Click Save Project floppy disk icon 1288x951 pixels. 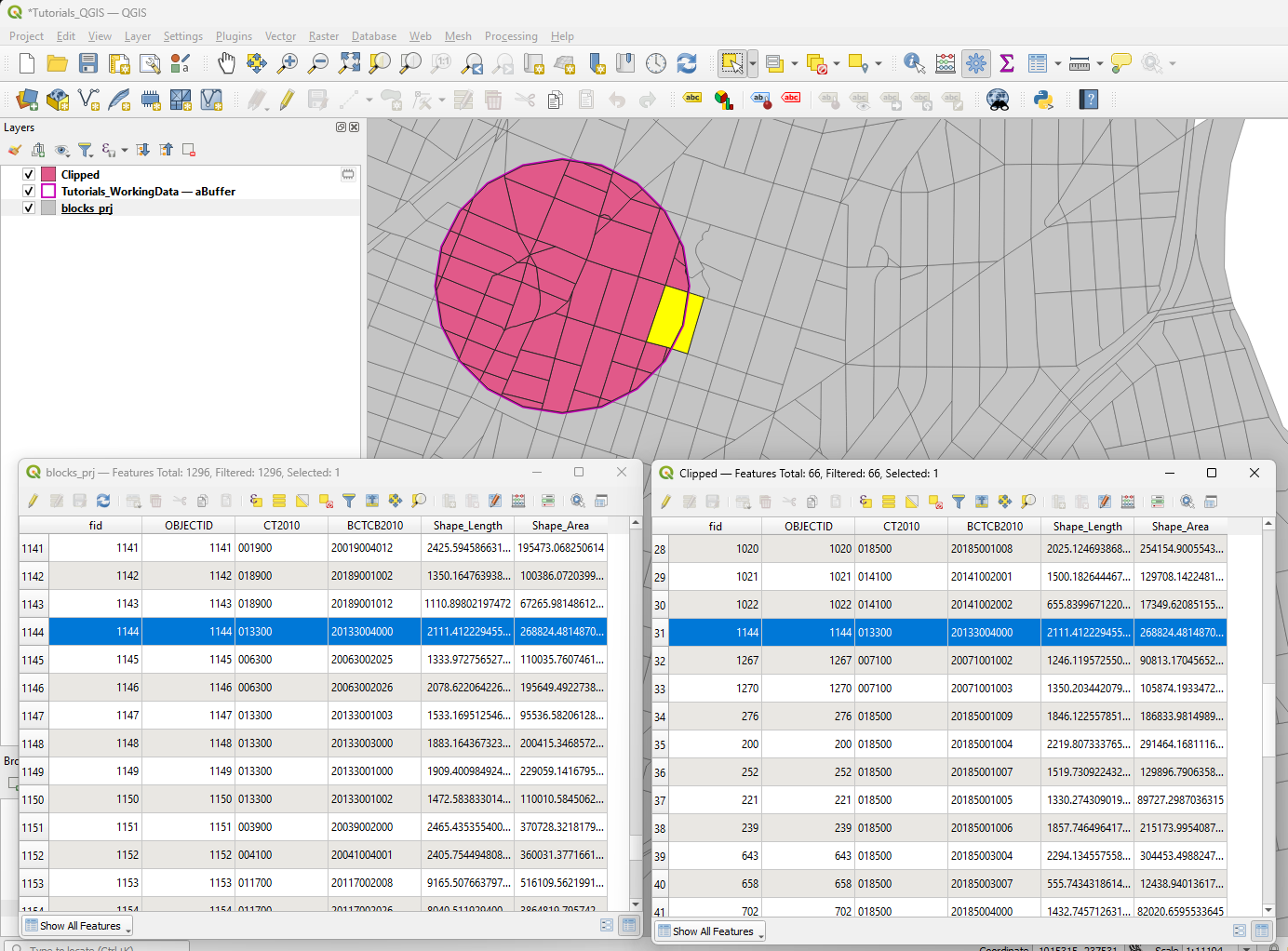(88, 63)
